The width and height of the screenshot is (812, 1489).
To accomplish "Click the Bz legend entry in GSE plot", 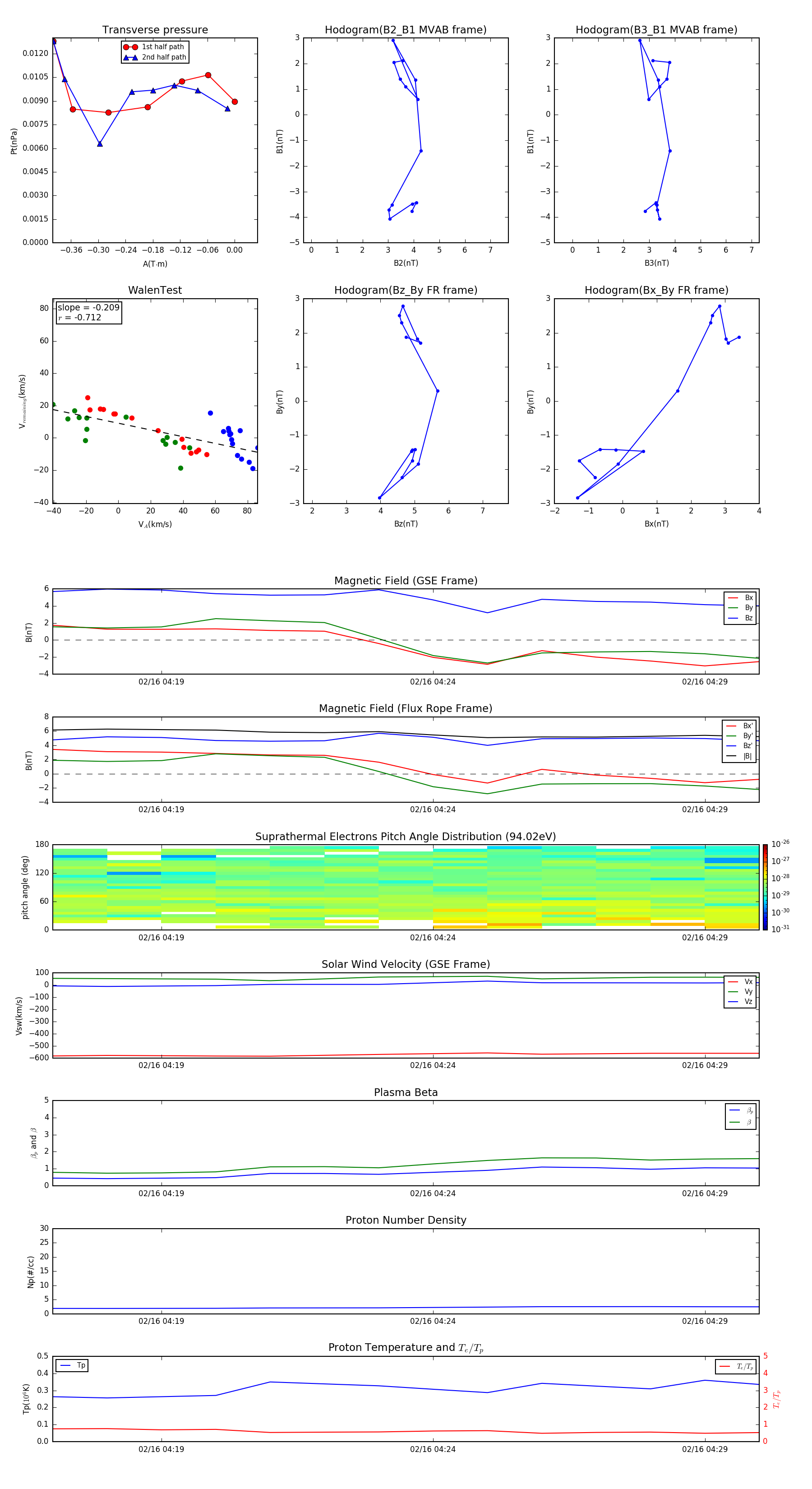I will [x=740, y=618].
